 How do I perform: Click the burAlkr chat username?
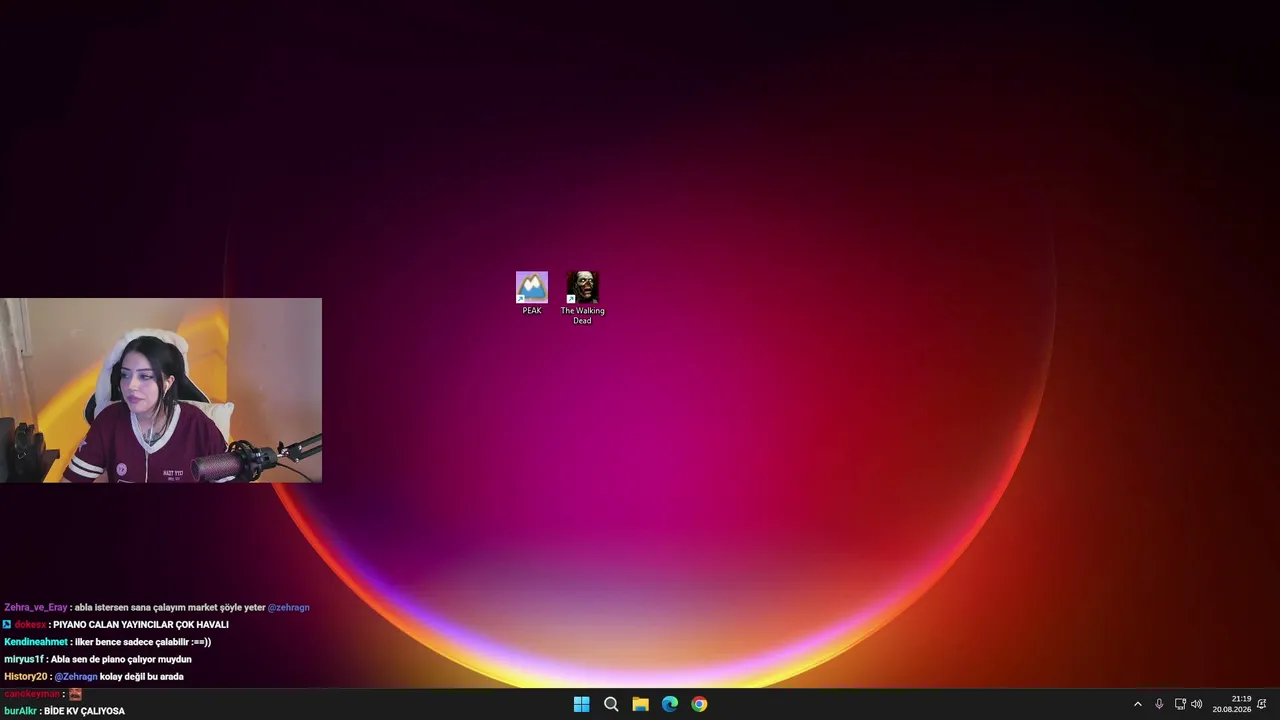tap(20, 711)
